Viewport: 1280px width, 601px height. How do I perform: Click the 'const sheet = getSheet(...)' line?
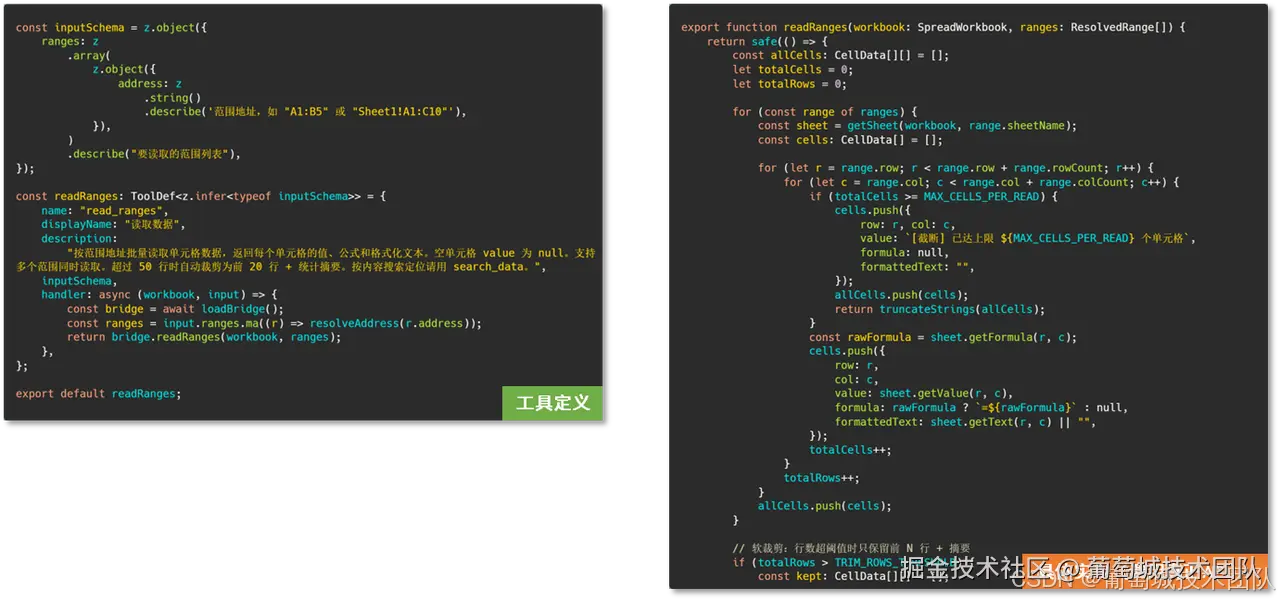917,125
